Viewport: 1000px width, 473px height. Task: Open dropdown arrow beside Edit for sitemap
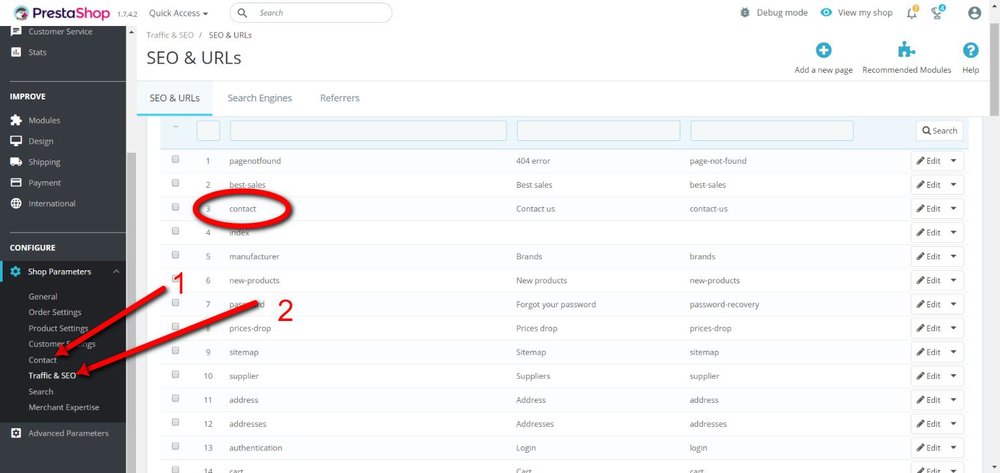pyautogui.click(x=954, y=352)
